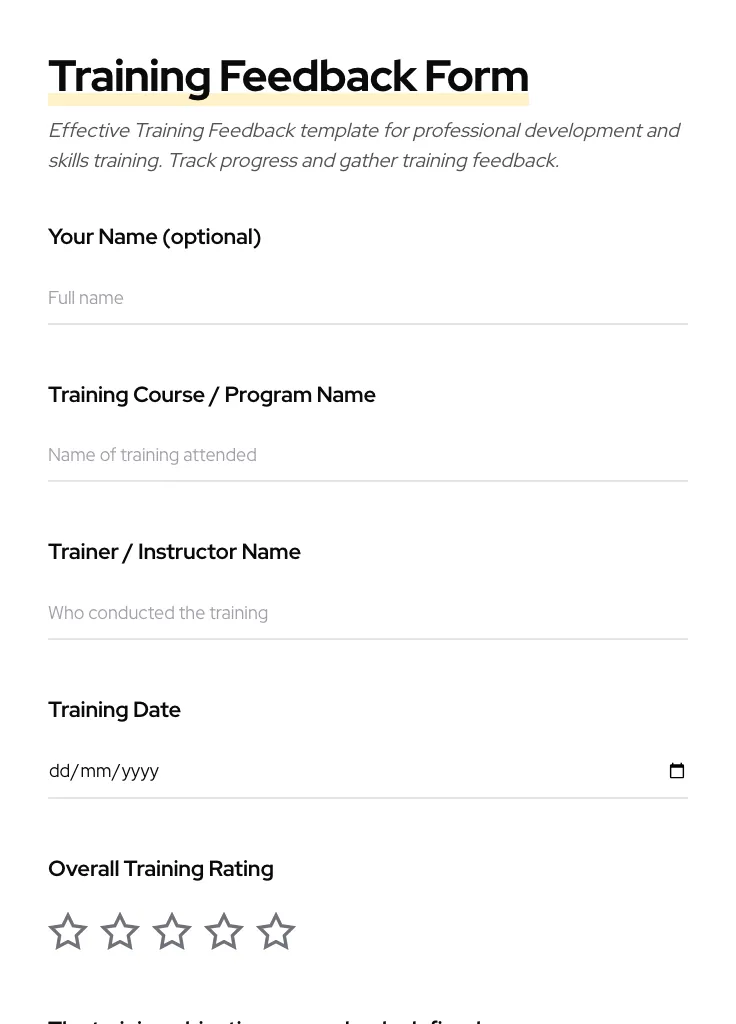Open the date picker on Training Date field
The image size is (736, 1024).
[x=677, y=770]
